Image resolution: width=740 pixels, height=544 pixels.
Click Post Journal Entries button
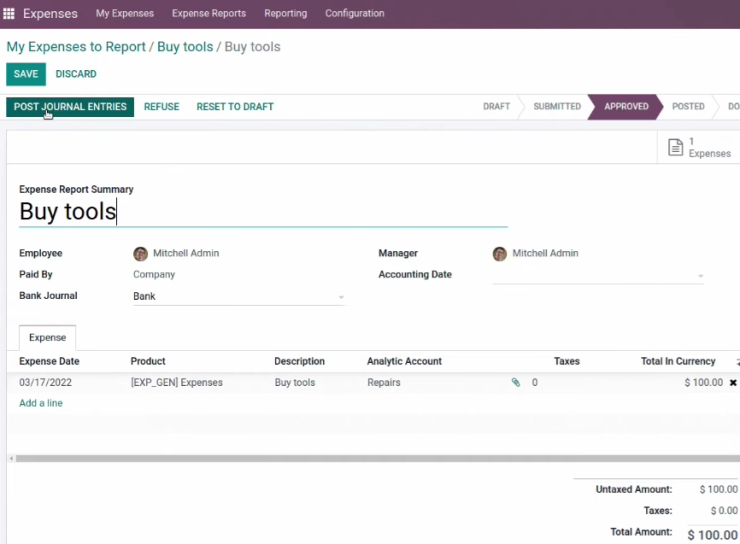[x=70, y=107]
